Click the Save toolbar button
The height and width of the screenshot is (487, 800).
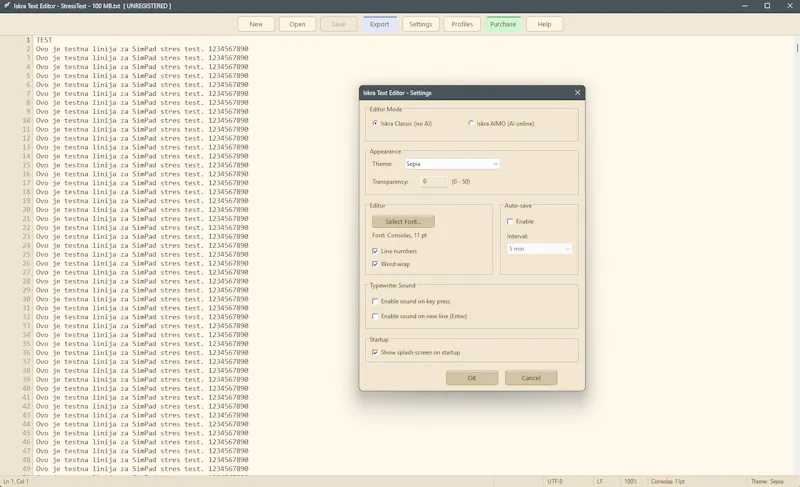[x=338, y=24]
